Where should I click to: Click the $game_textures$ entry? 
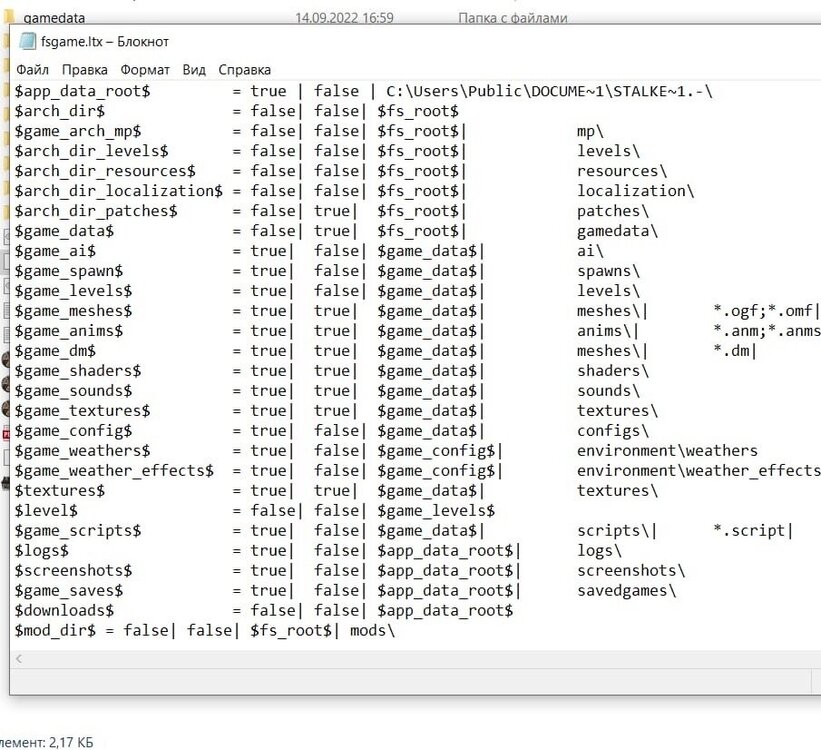tap(82, 411)
